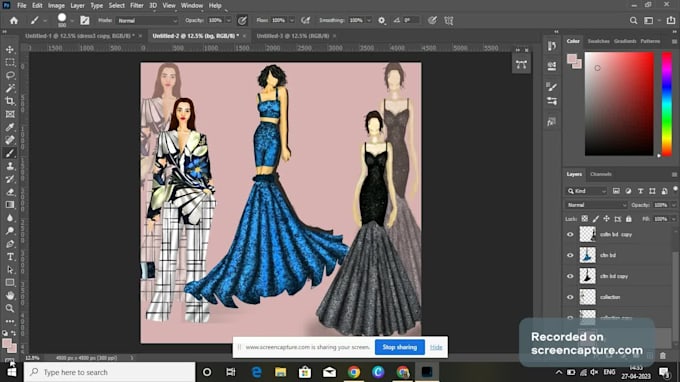Select the Zoom tool
Viewport: 680px width, 382px height.
10,308
